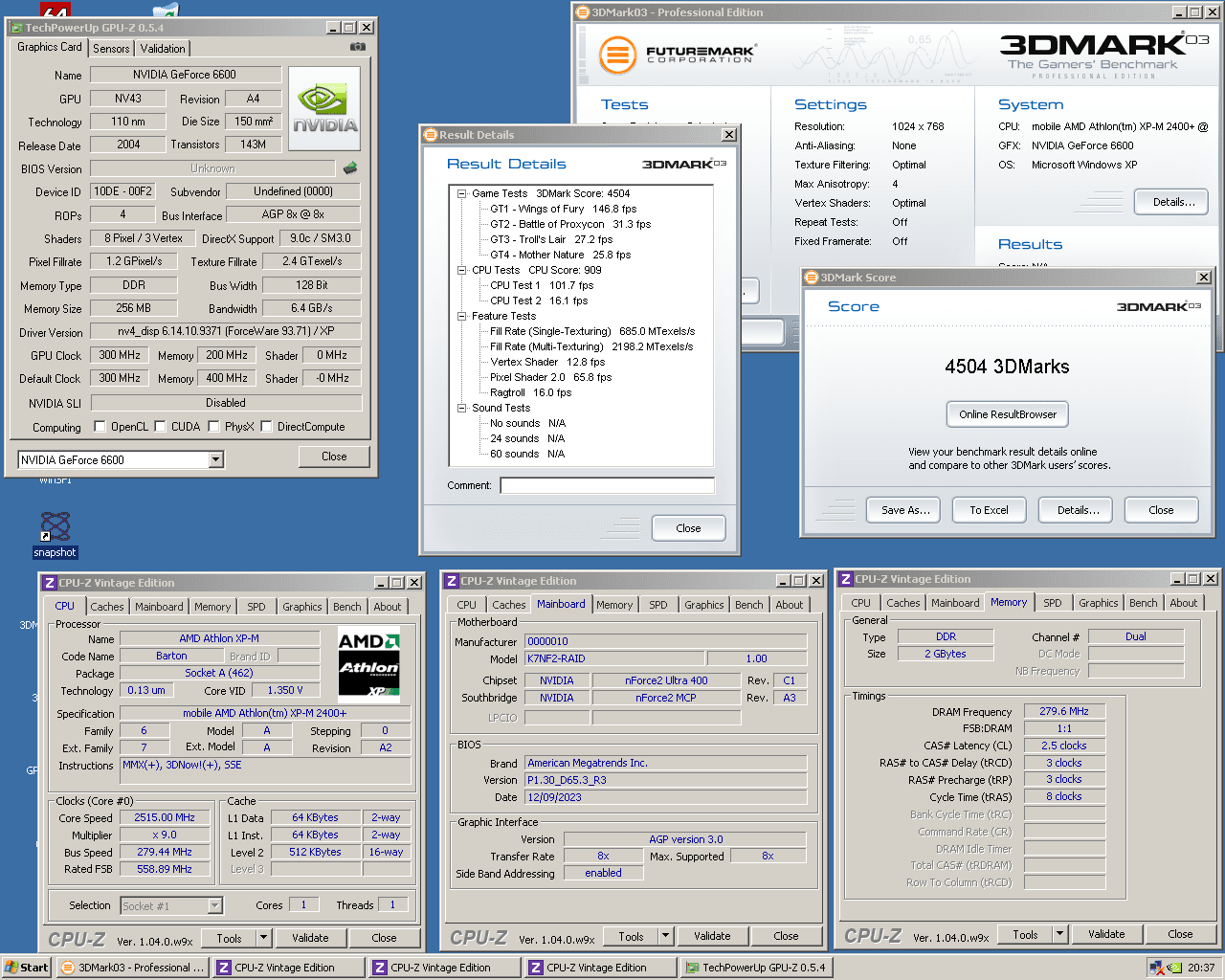
Task: Click the Z icon of the CPU tab CPU-Z window
Action: (x=50, y=583)
